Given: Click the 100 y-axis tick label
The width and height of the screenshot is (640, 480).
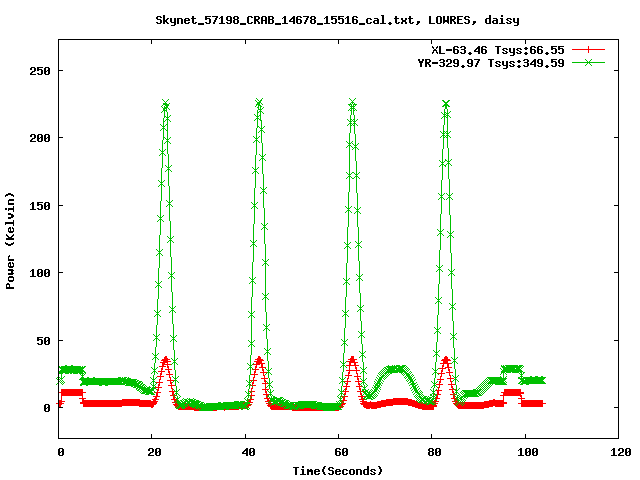Looking at the screenshot, I should [x=40, y=273].
